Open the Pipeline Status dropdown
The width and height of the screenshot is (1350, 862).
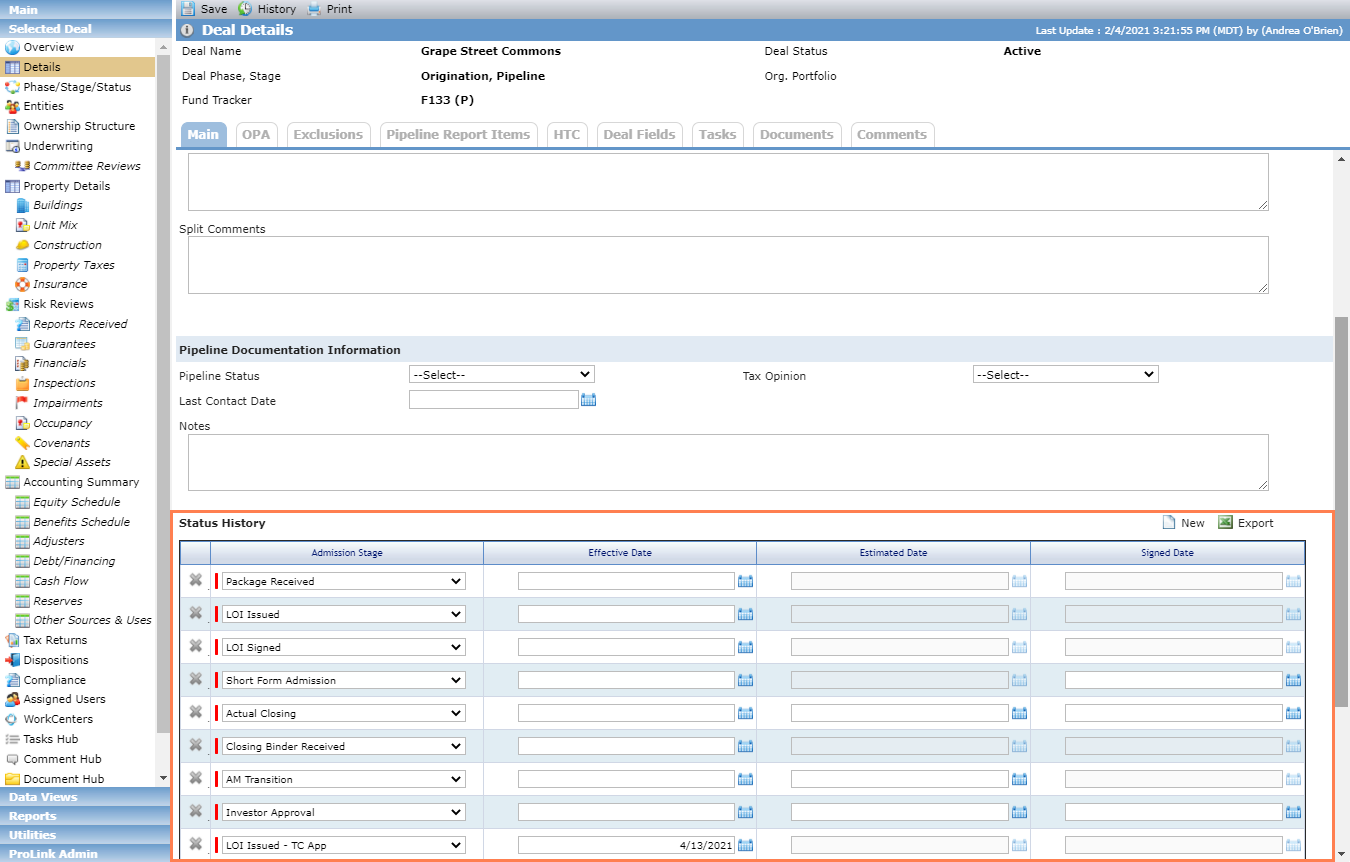502,374
